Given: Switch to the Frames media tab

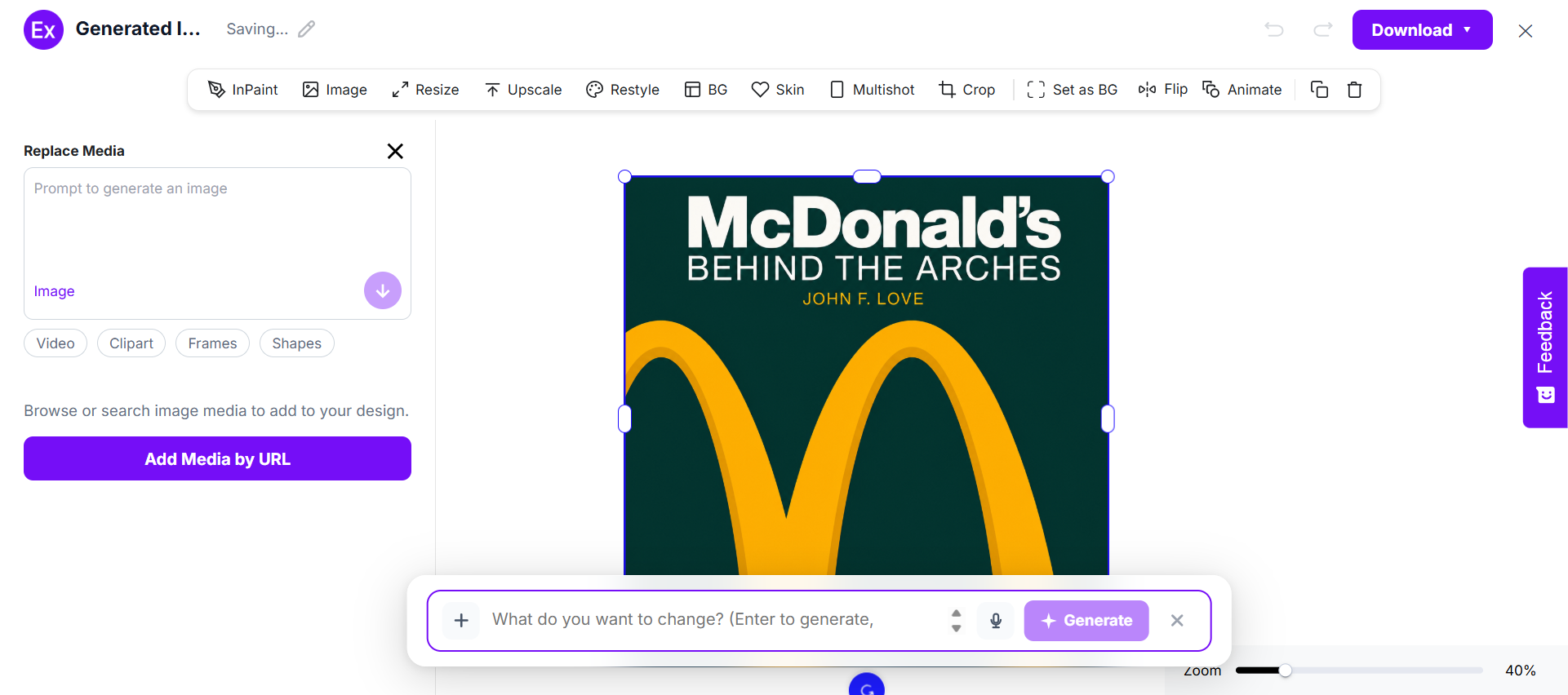Looking at the screenshot, I should [212, 343].
